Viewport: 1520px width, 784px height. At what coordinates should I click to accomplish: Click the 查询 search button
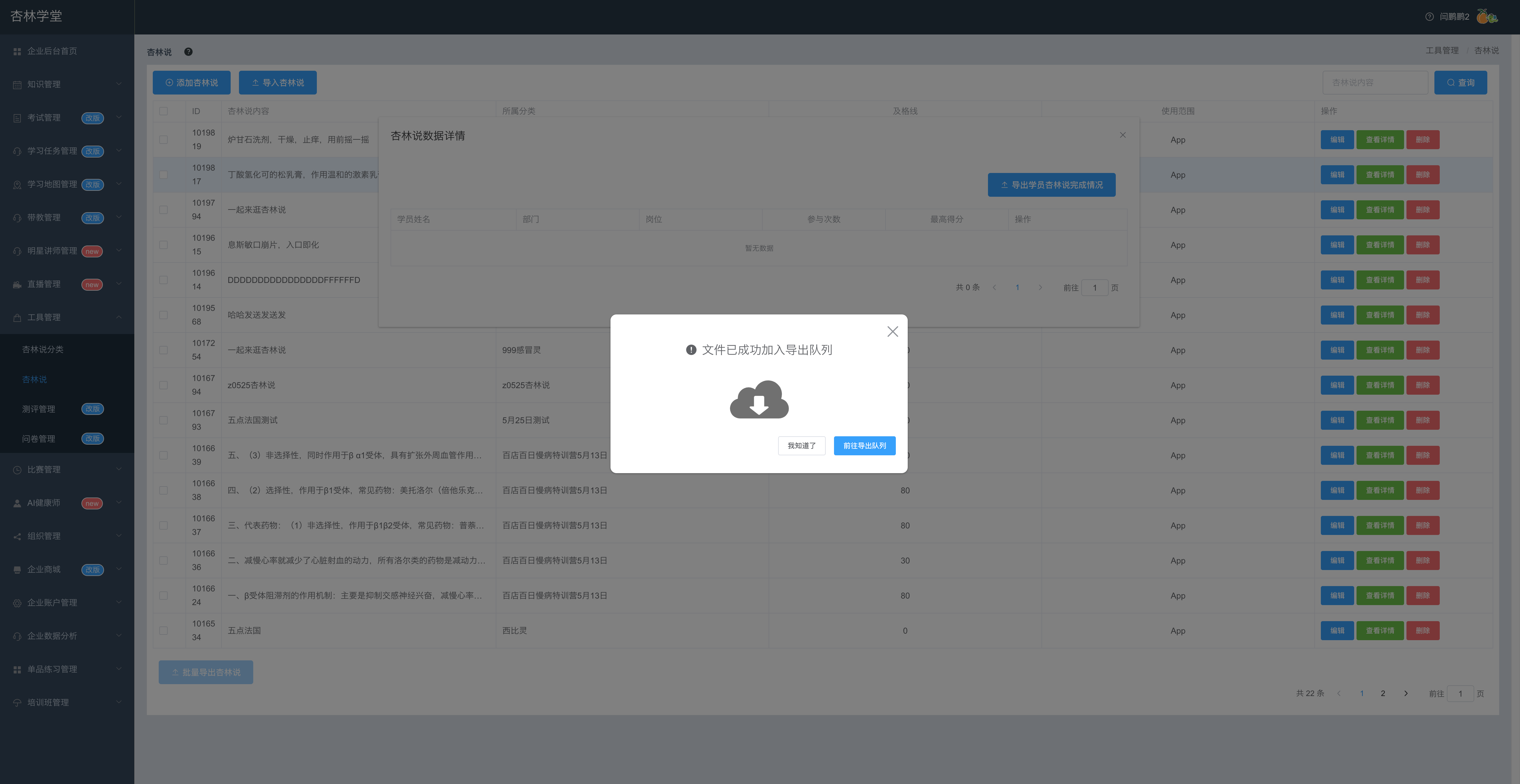coord(1460,83)
